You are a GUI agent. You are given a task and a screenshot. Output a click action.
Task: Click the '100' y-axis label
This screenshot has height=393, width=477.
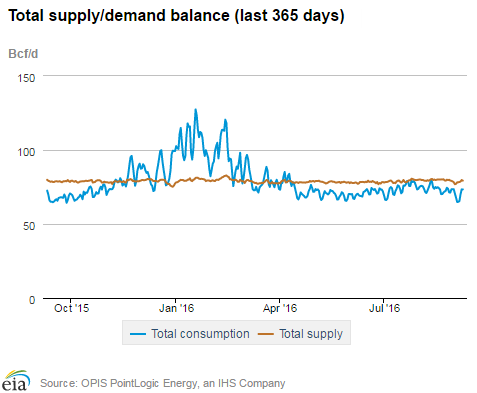tap(26, 152)
